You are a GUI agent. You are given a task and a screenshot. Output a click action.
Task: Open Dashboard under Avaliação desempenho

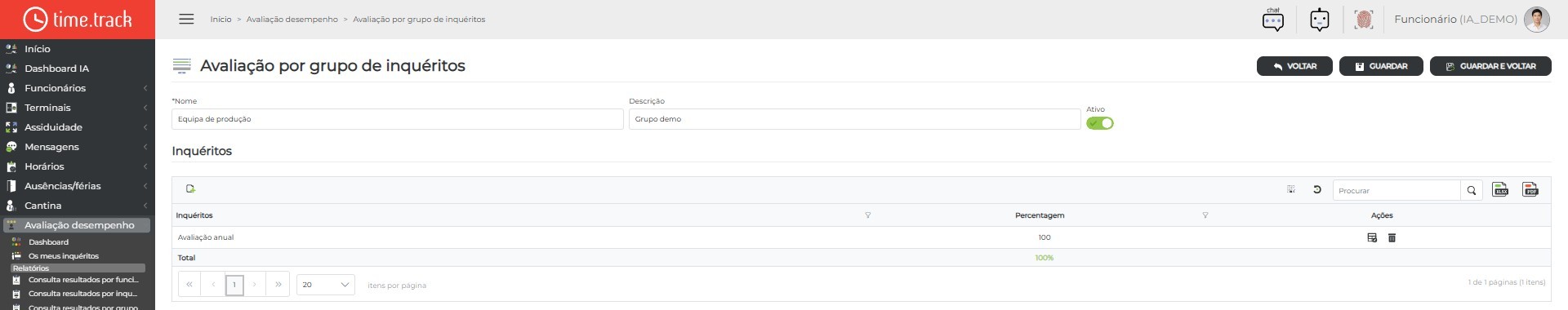click(x=48, y=242)
